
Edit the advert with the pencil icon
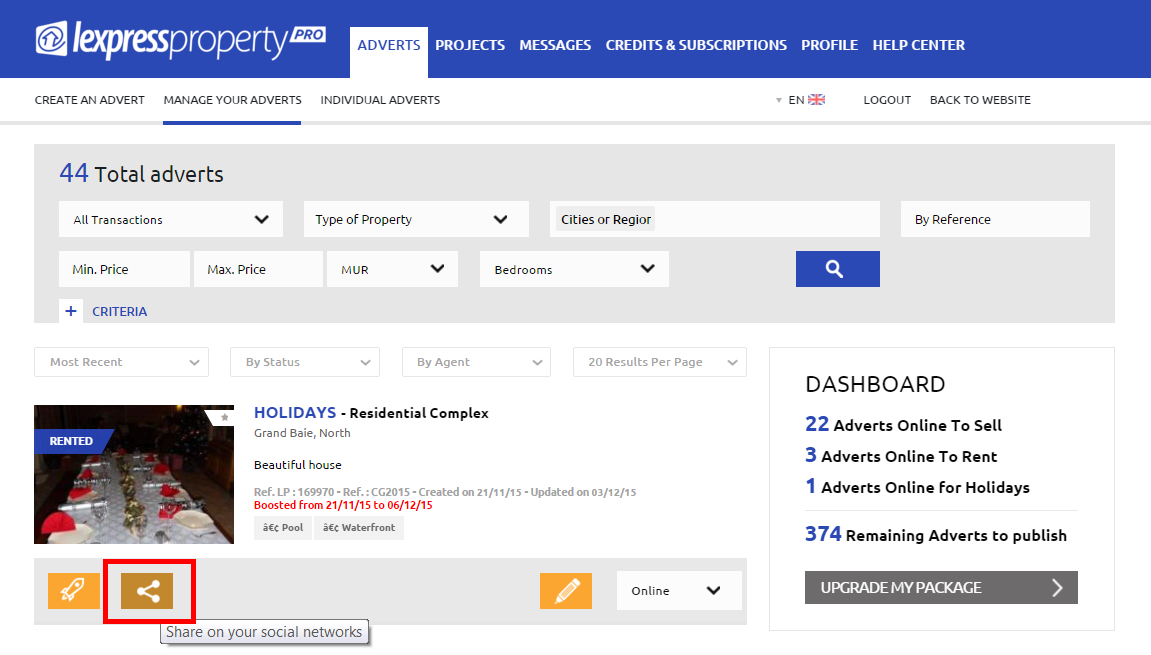pyautogui.click(x=566, y=590)
